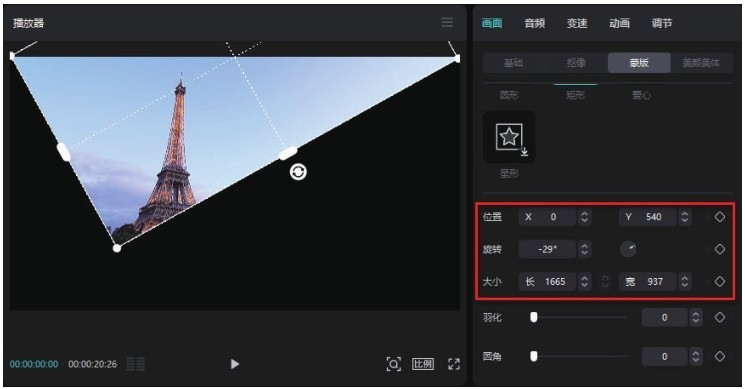Viewport: 745px width, 389px height.
Task: Play the video preview
Action: (x=235, y=364)
